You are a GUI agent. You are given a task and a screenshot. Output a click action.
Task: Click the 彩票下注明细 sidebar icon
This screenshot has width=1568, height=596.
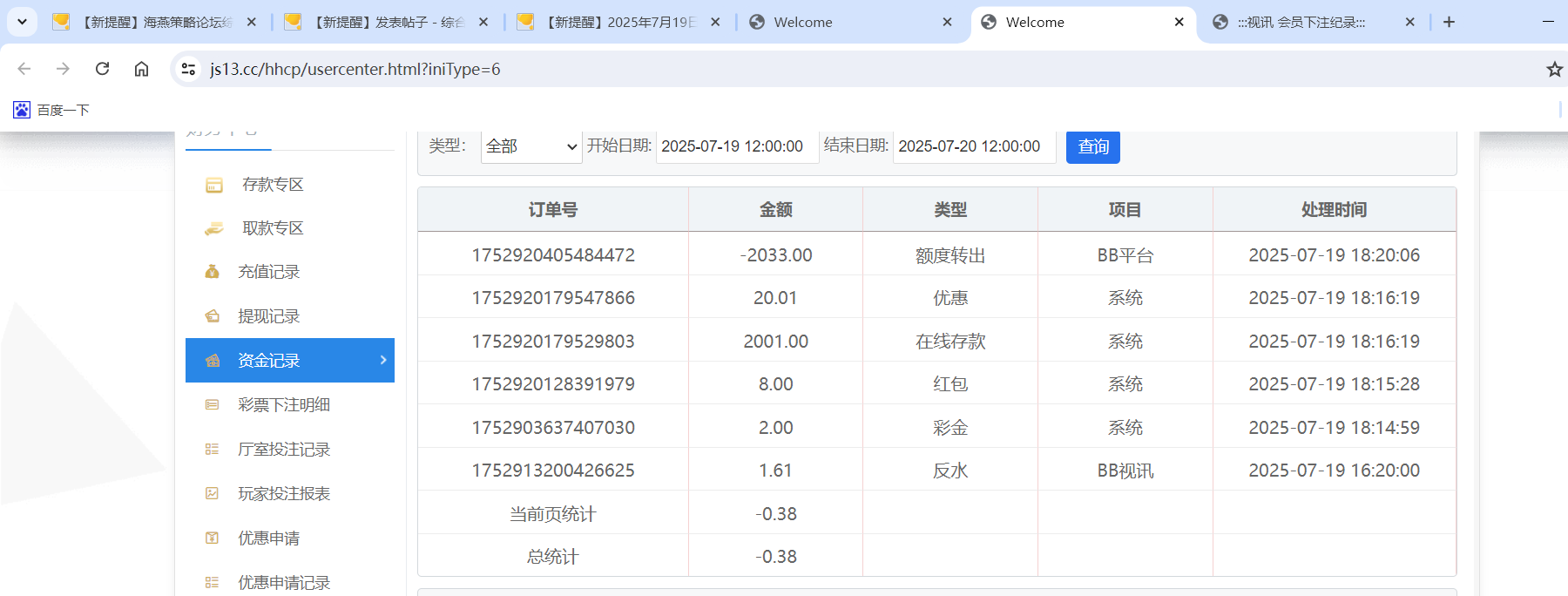click(x=212, y=405)
